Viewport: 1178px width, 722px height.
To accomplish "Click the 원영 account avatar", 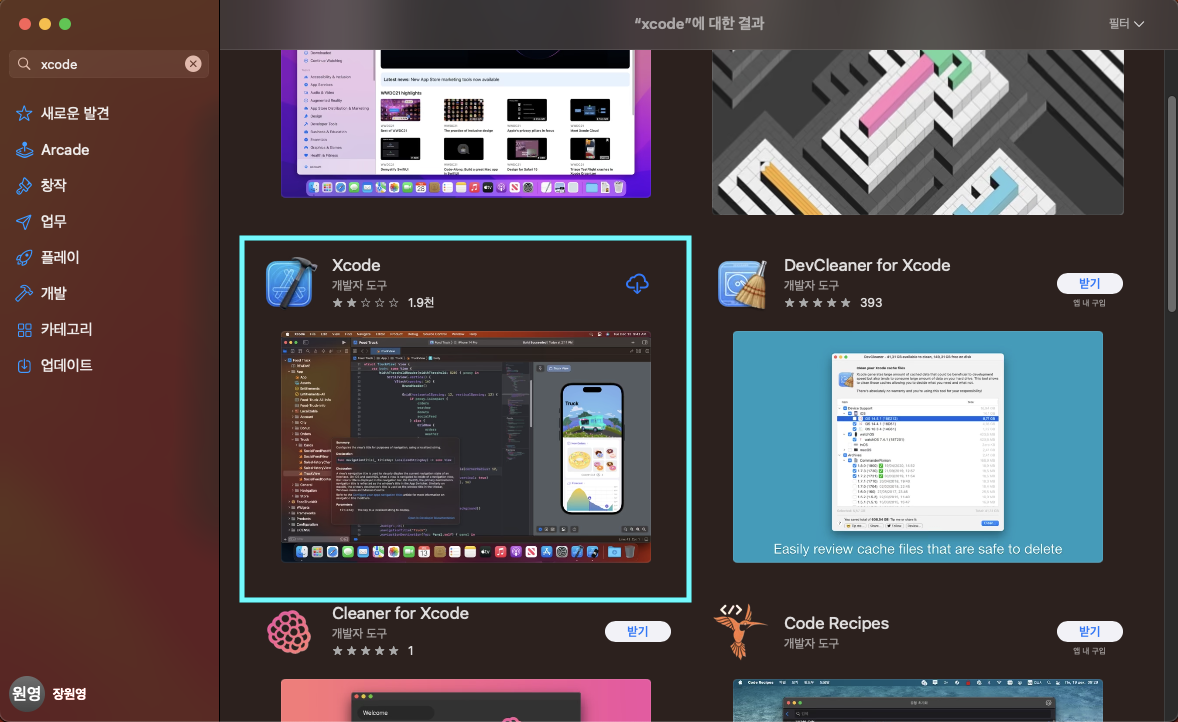I will pyautogui.click(x=26, y=693).
